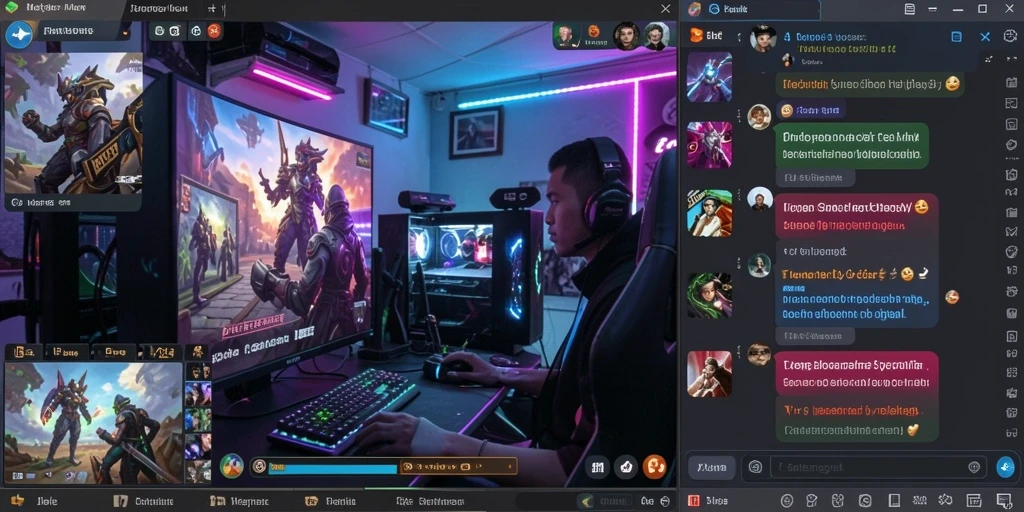Click the orange icon heading the chat channel list

pyautogui.click(x=696, y=36)
